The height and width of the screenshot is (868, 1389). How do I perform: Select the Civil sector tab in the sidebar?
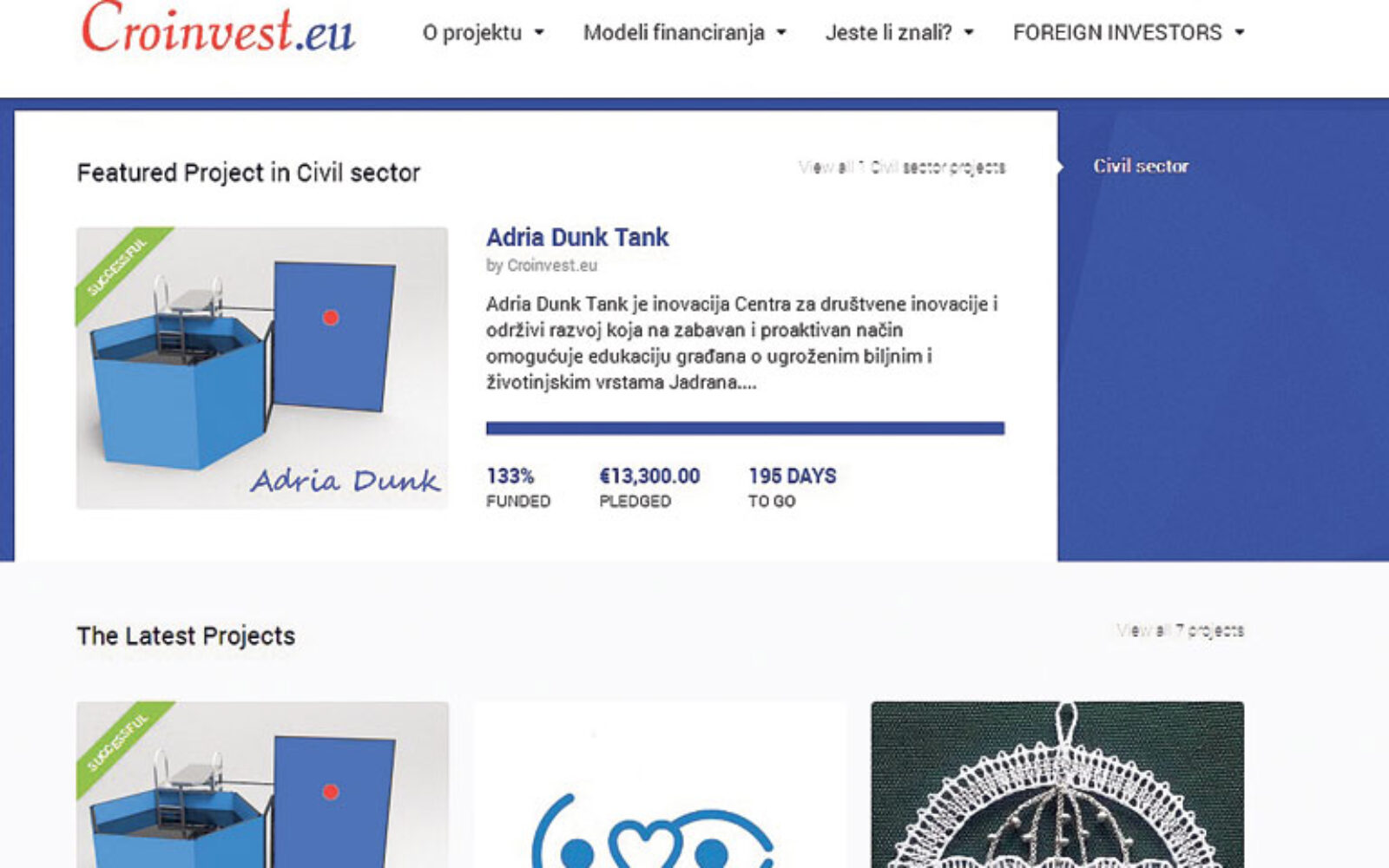tap(1140, 166)
